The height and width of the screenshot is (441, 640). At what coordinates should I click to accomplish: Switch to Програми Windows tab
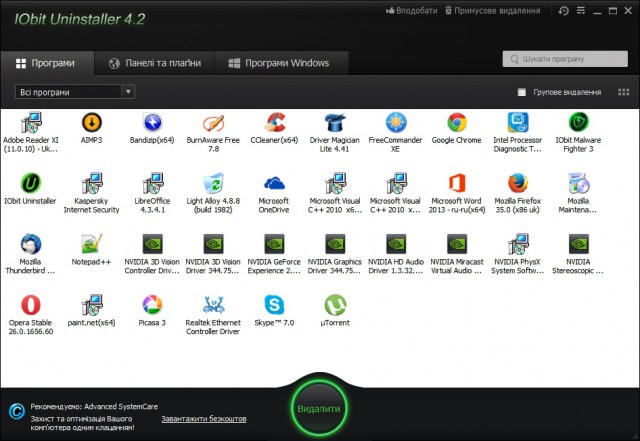(282, 63)
